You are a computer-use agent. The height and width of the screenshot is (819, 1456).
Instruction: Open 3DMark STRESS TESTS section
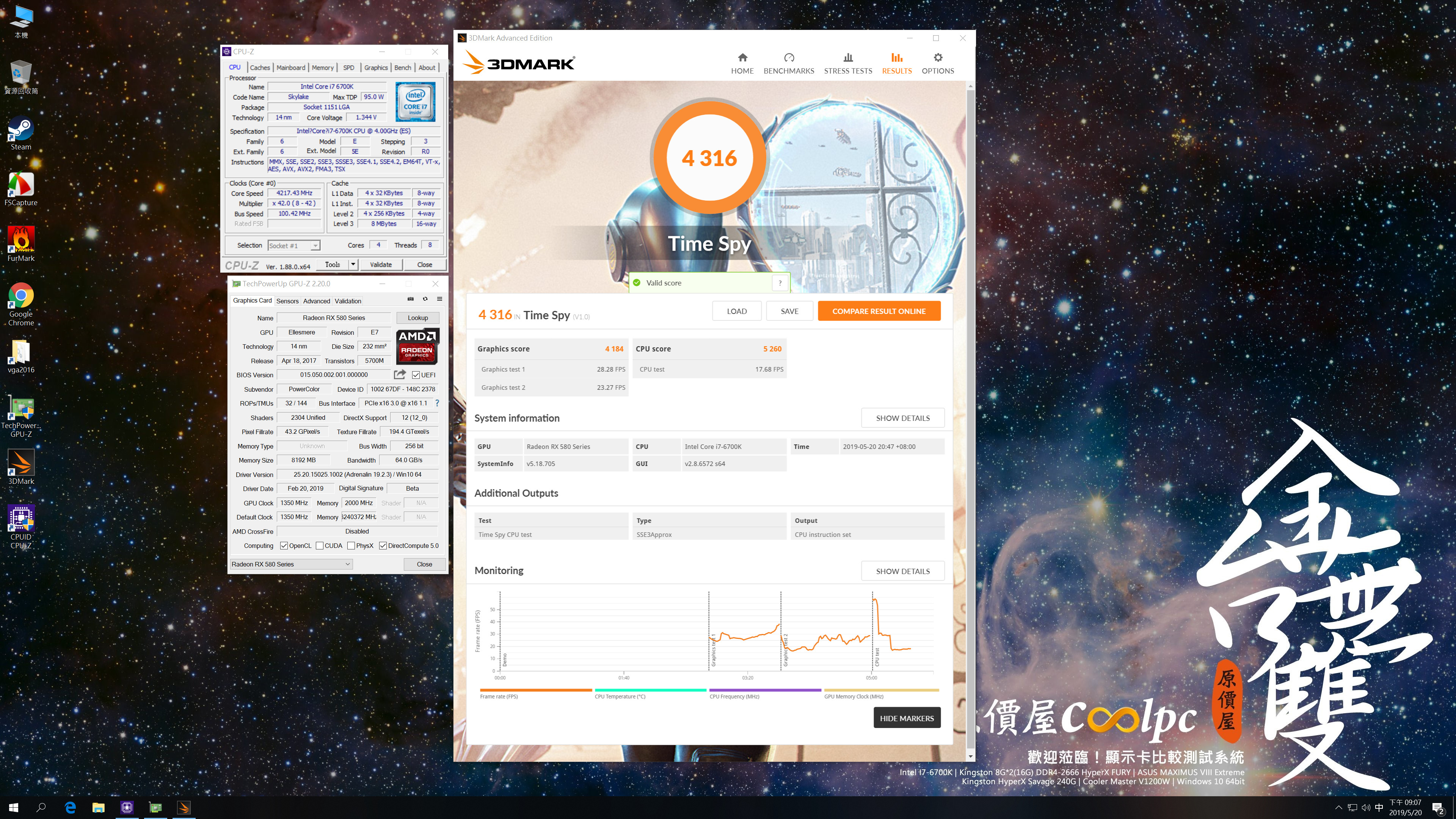click(x=848, y=64)
